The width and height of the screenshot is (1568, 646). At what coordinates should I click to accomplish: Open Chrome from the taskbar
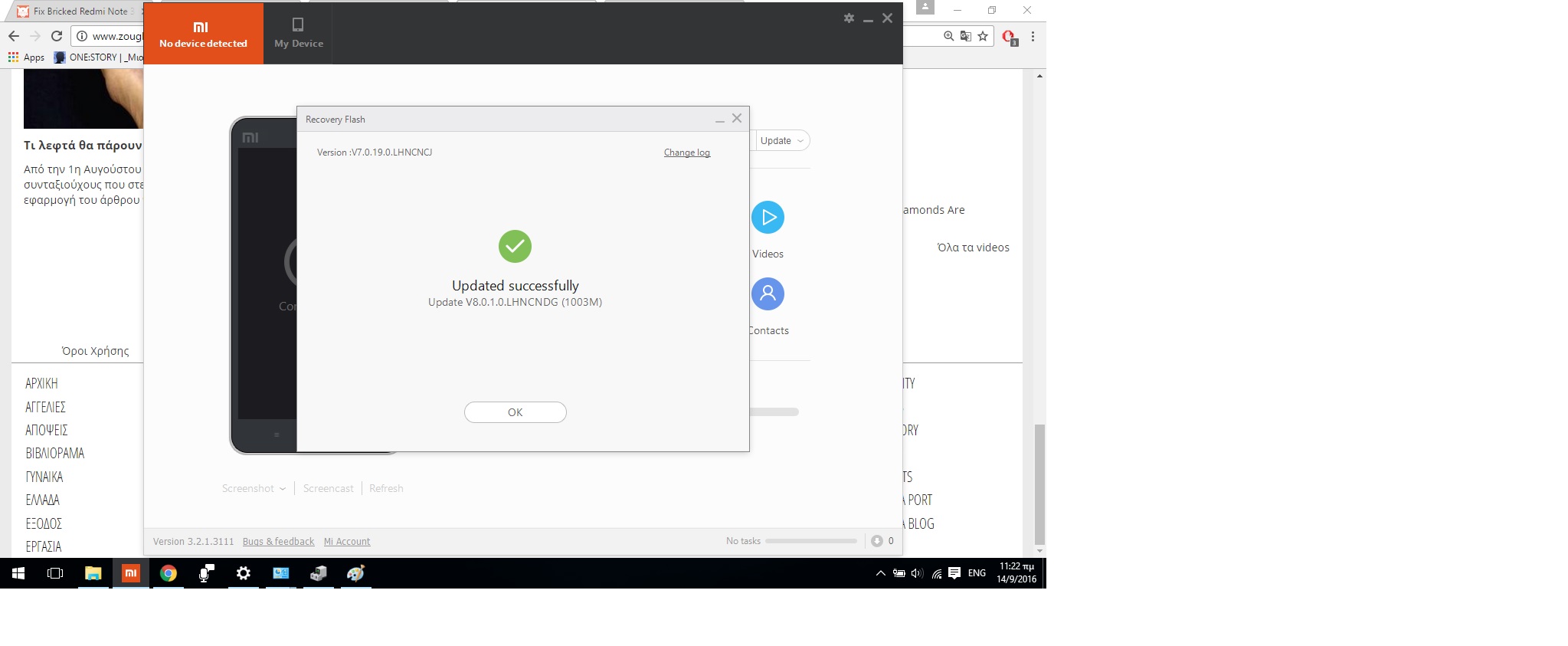click(x=169, y=573)
